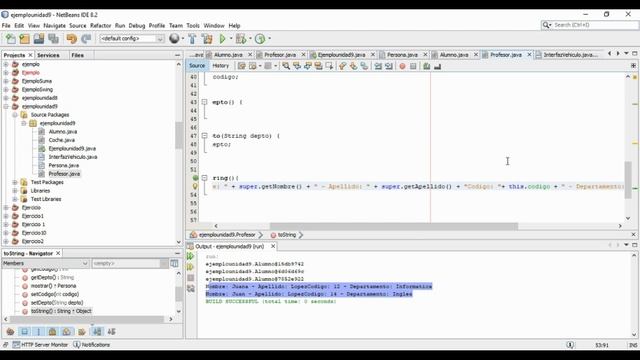Switch to the Files tab
The height and width of the screenshot is (360, 640).
[78, 55]
